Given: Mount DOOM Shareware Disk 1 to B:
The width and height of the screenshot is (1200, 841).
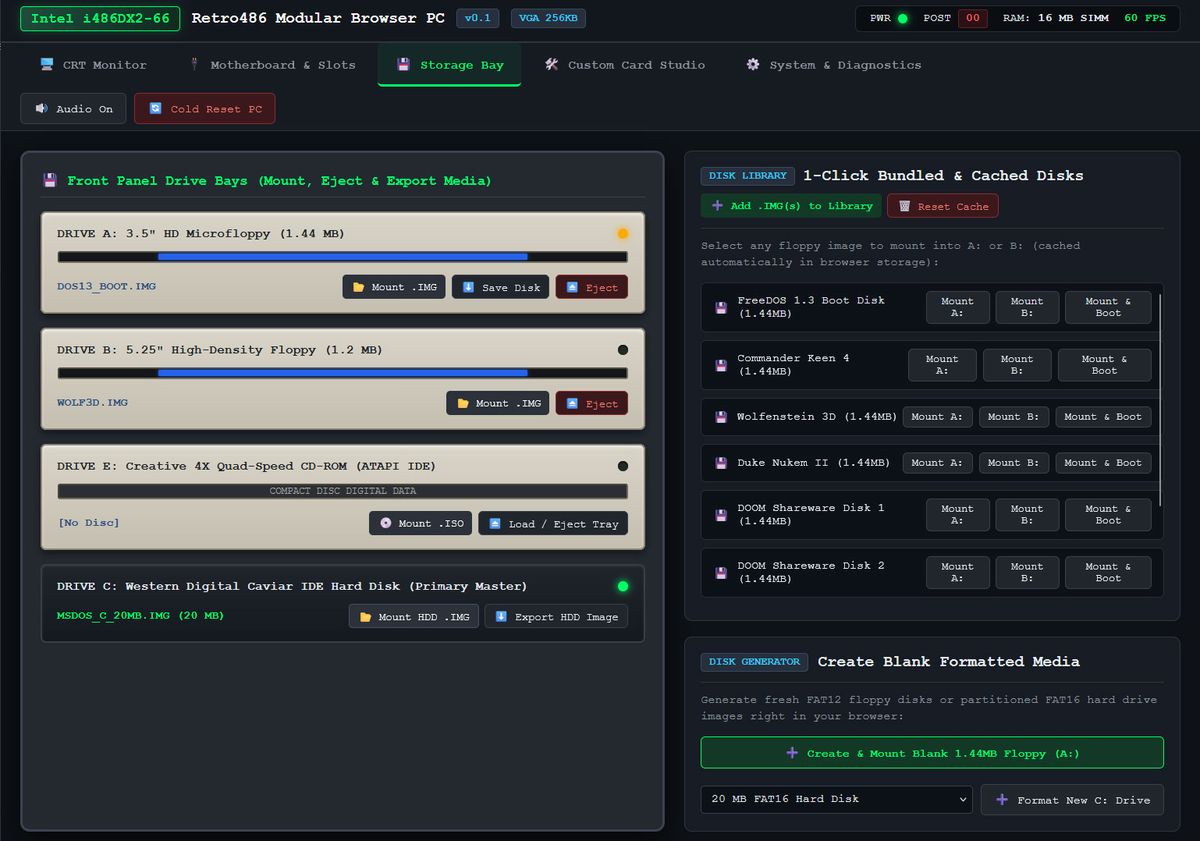Looking at the screenshot, I should click(x=1027, y=514).
